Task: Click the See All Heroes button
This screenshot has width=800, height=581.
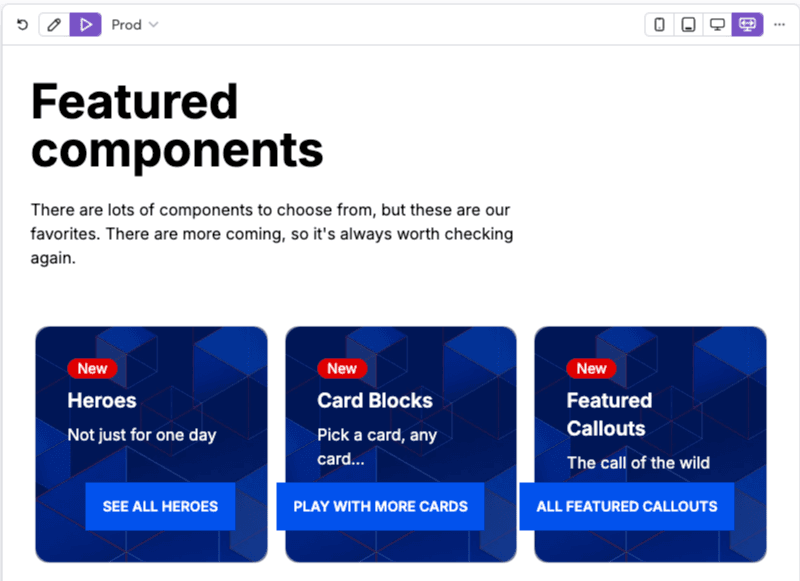Action: (160, 506)
